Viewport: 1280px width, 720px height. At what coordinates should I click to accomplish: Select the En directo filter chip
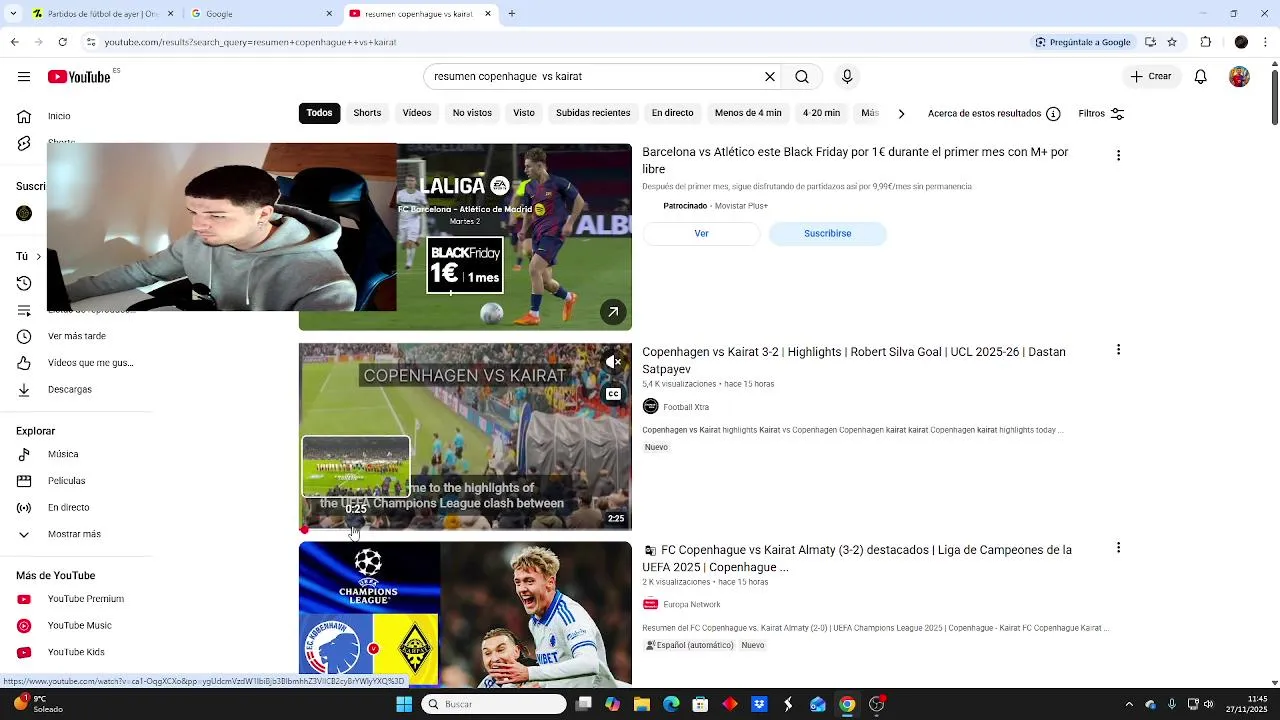click(x=672, y=113)
